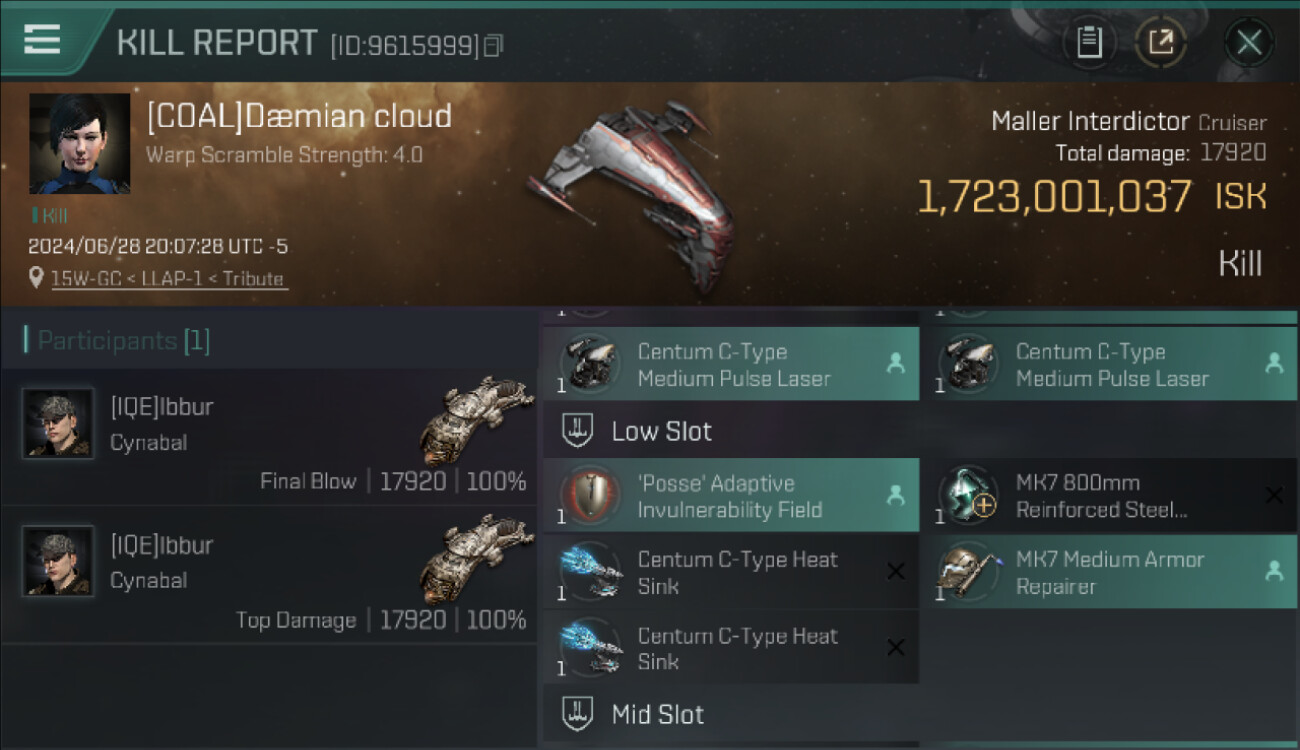The width and height of the screenshot is (1300, 750).
Task: Click the X on second Heat Sink row
Action: click(896, 648)
